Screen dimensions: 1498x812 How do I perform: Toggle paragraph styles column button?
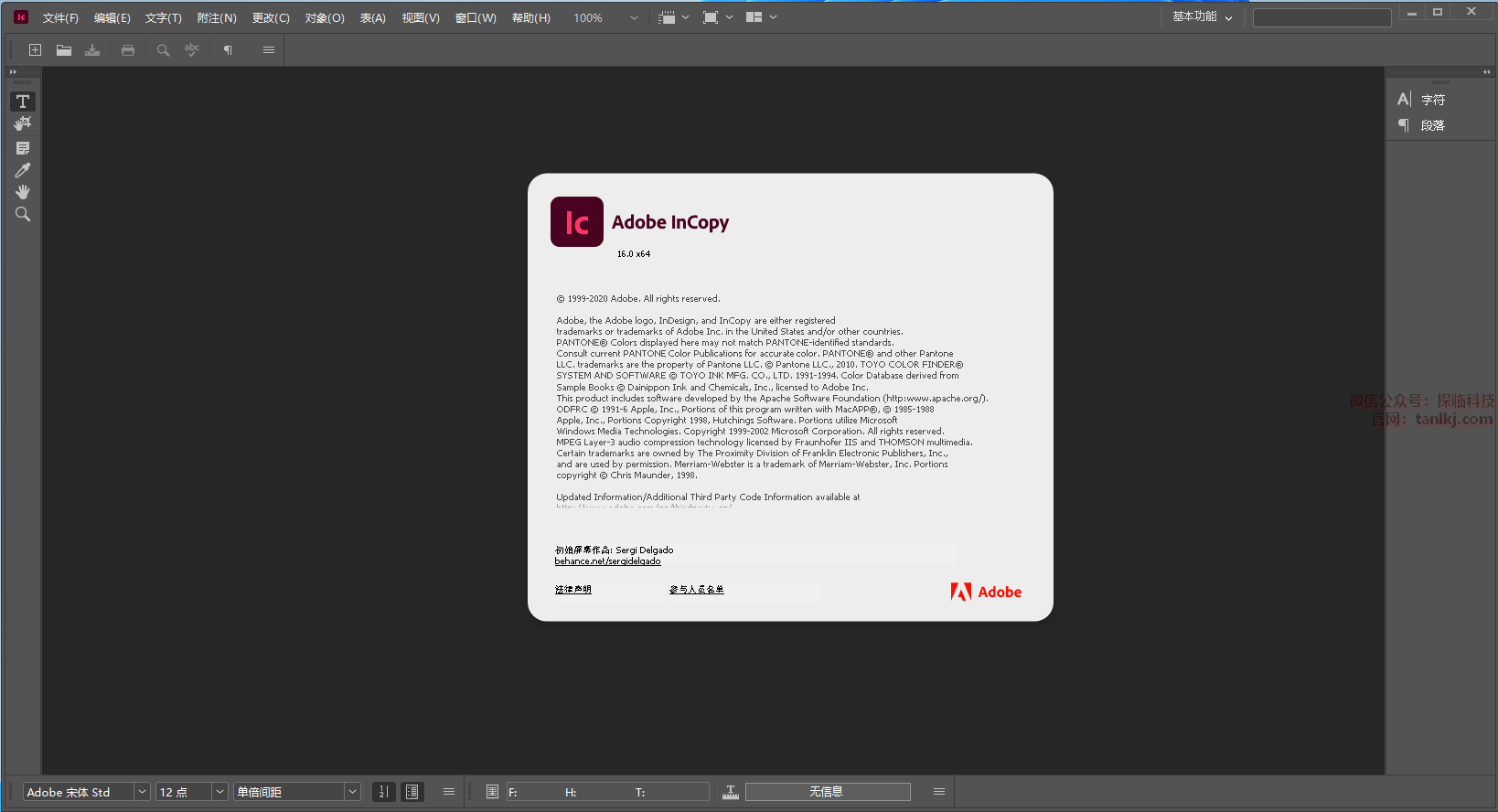point(412,792)
